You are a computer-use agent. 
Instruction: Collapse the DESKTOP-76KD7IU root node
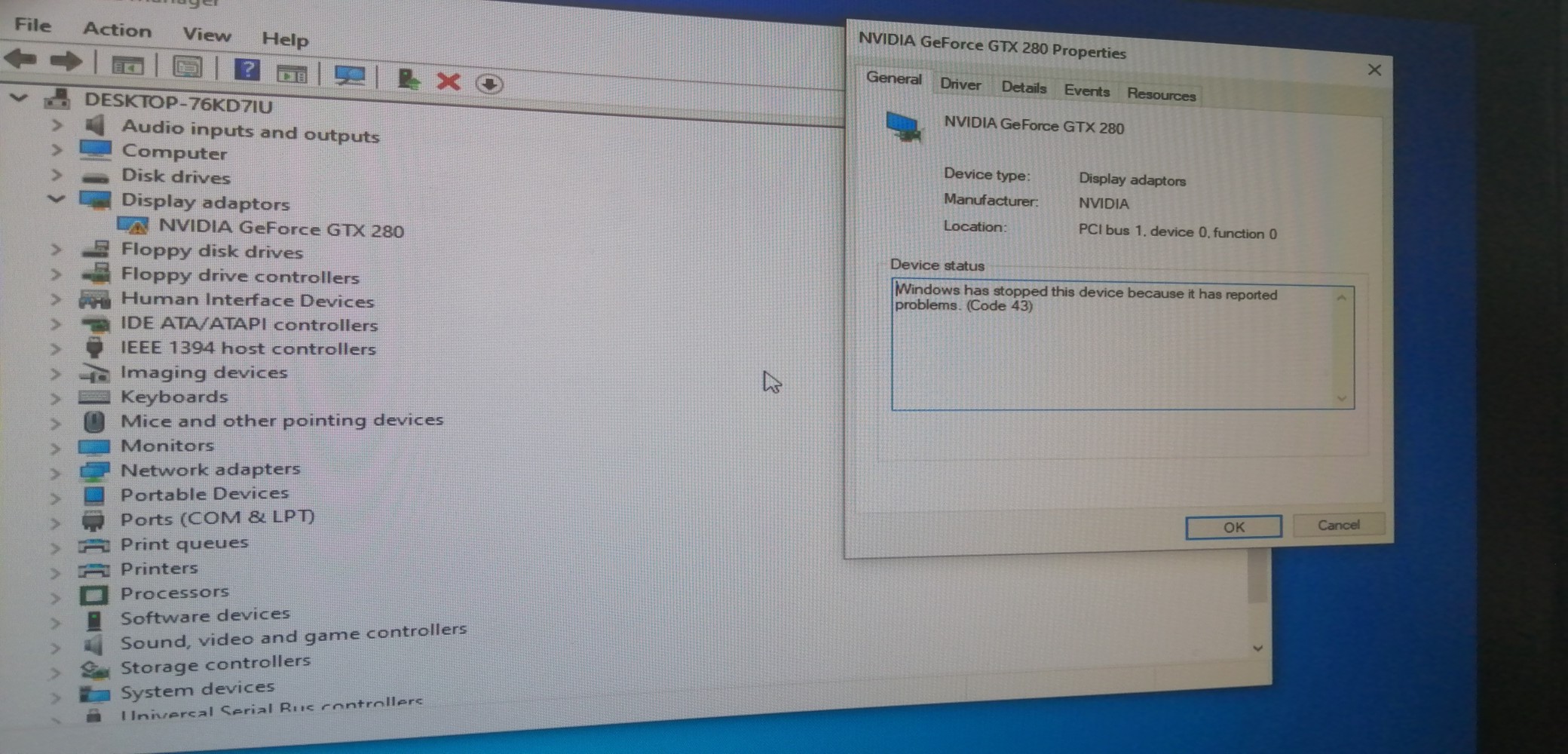coord(19,98)
